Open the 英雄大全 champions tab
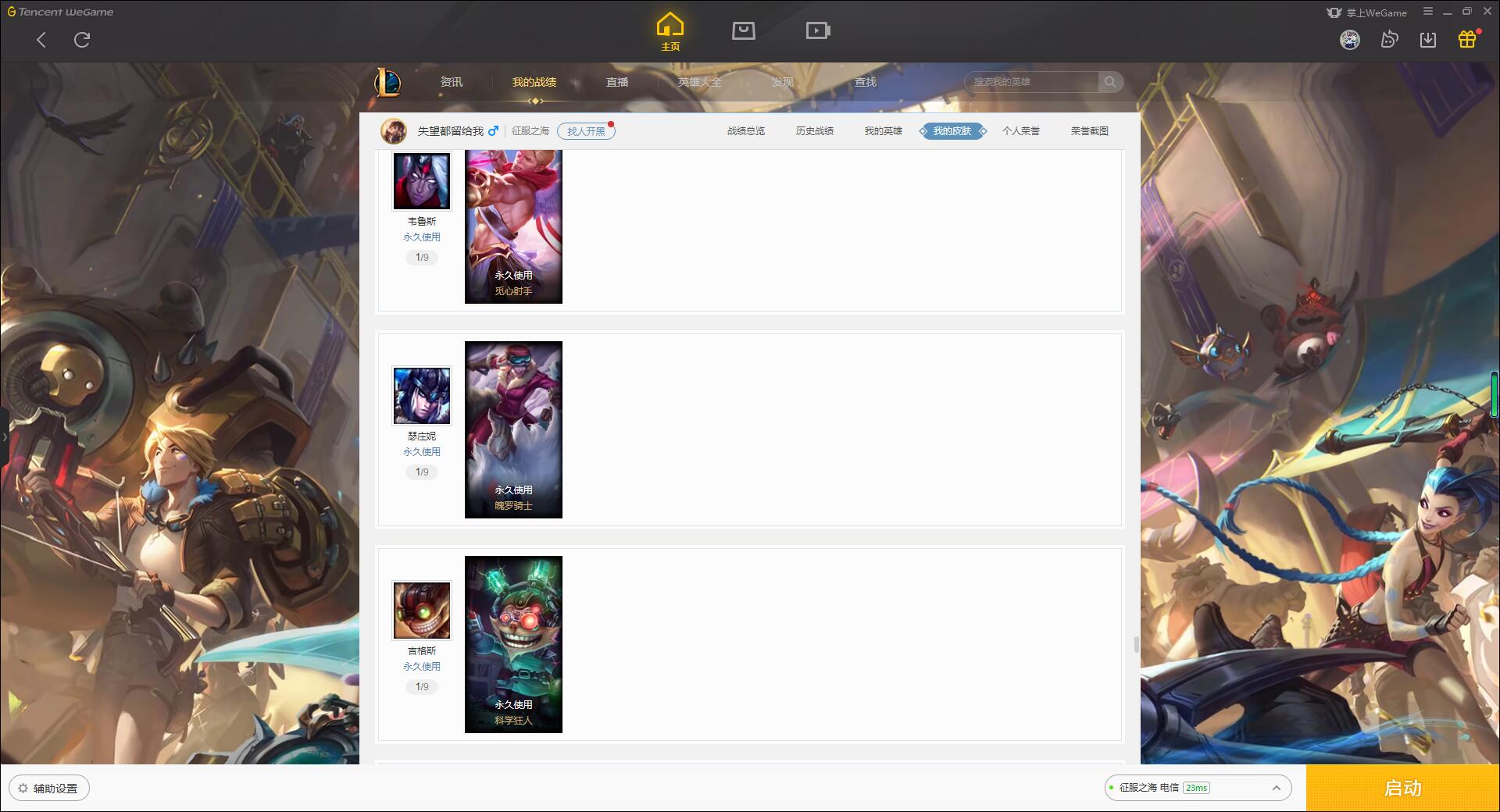Image resolution: width=1500 pixels, height=812 pixels. click(x=700, y=82)
